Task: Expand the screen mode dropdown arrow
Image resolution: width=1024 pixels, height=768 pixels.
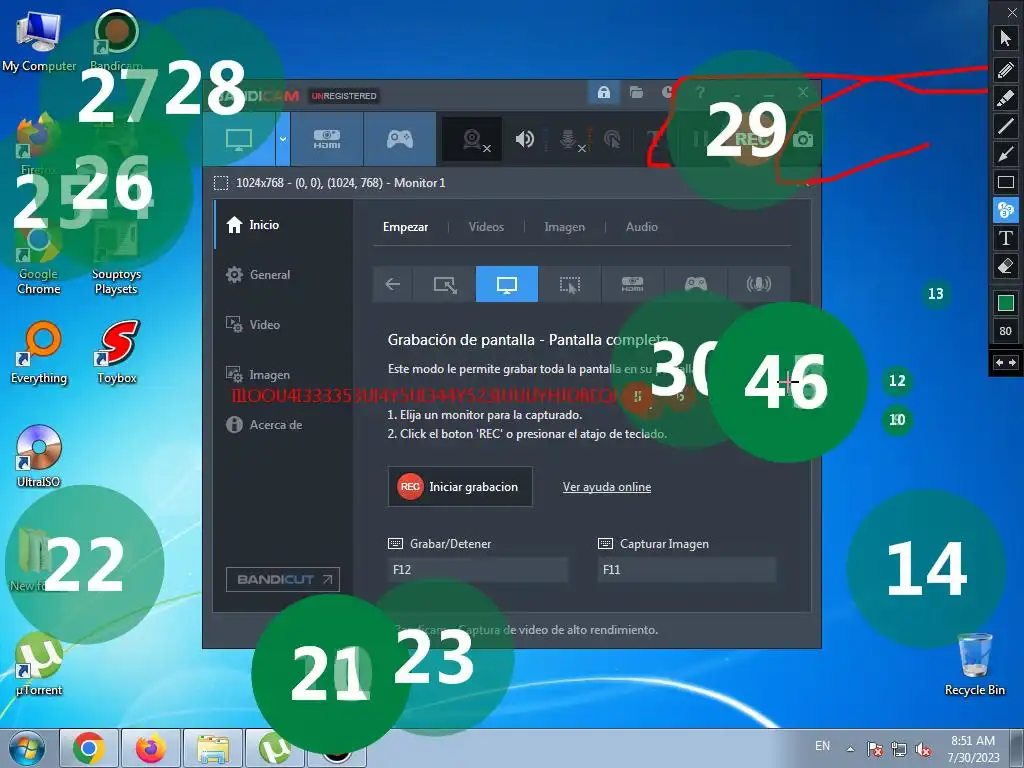Action: [283, 139]
